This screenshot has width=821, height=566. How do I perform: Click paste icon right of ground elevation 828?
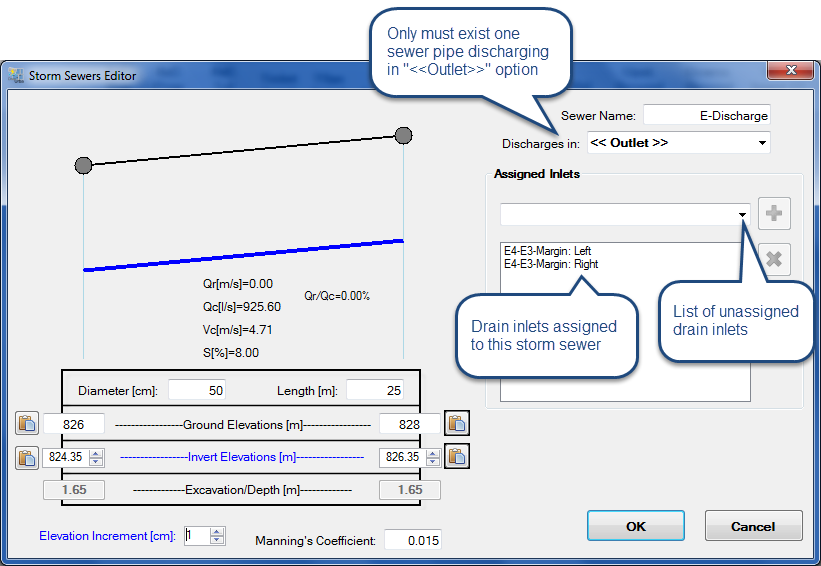(x=456, y=424)
